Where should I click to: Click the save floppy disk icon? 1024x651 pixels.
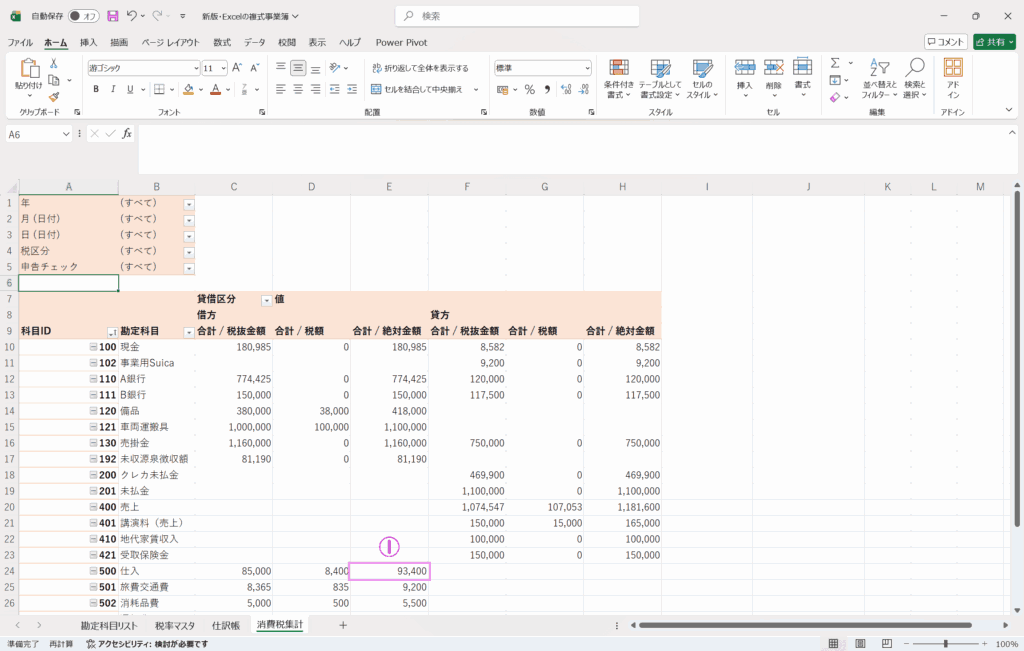[113, 16]
